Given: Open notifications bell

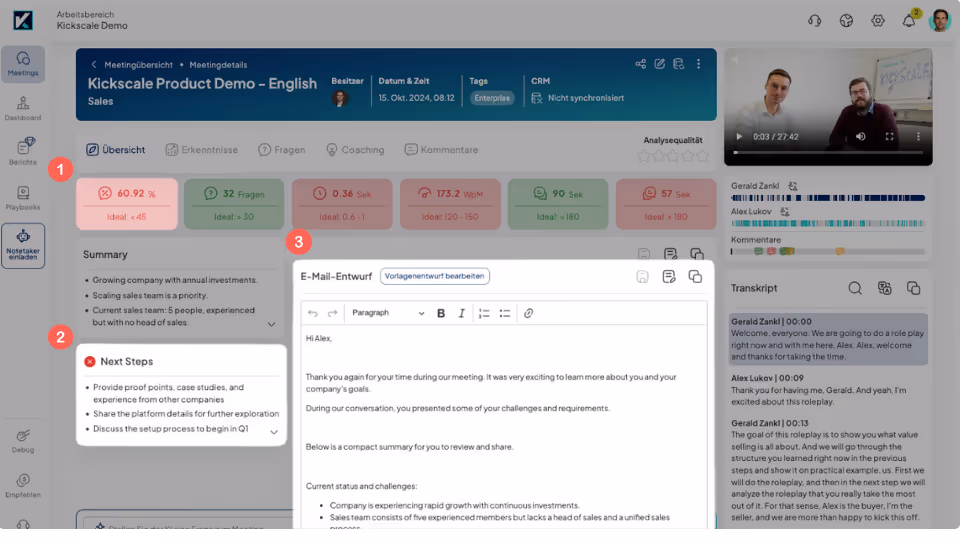Looking at the screenshot, I should coord(909,20).
